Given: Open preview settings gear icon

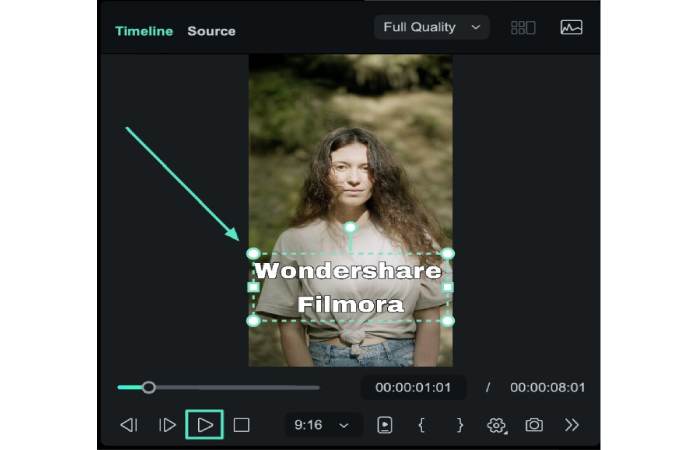Looking at the screenshot, I should (x=496, y=425).
